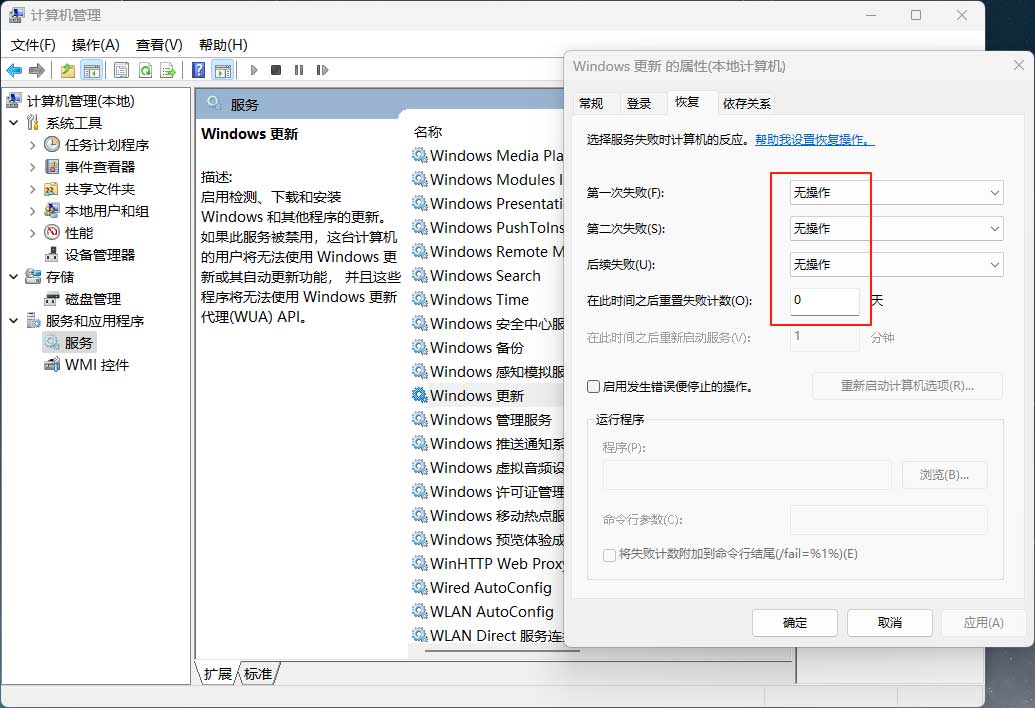Click the Export List toolbar icon
1035x708 pixels.
click(168, 70)
